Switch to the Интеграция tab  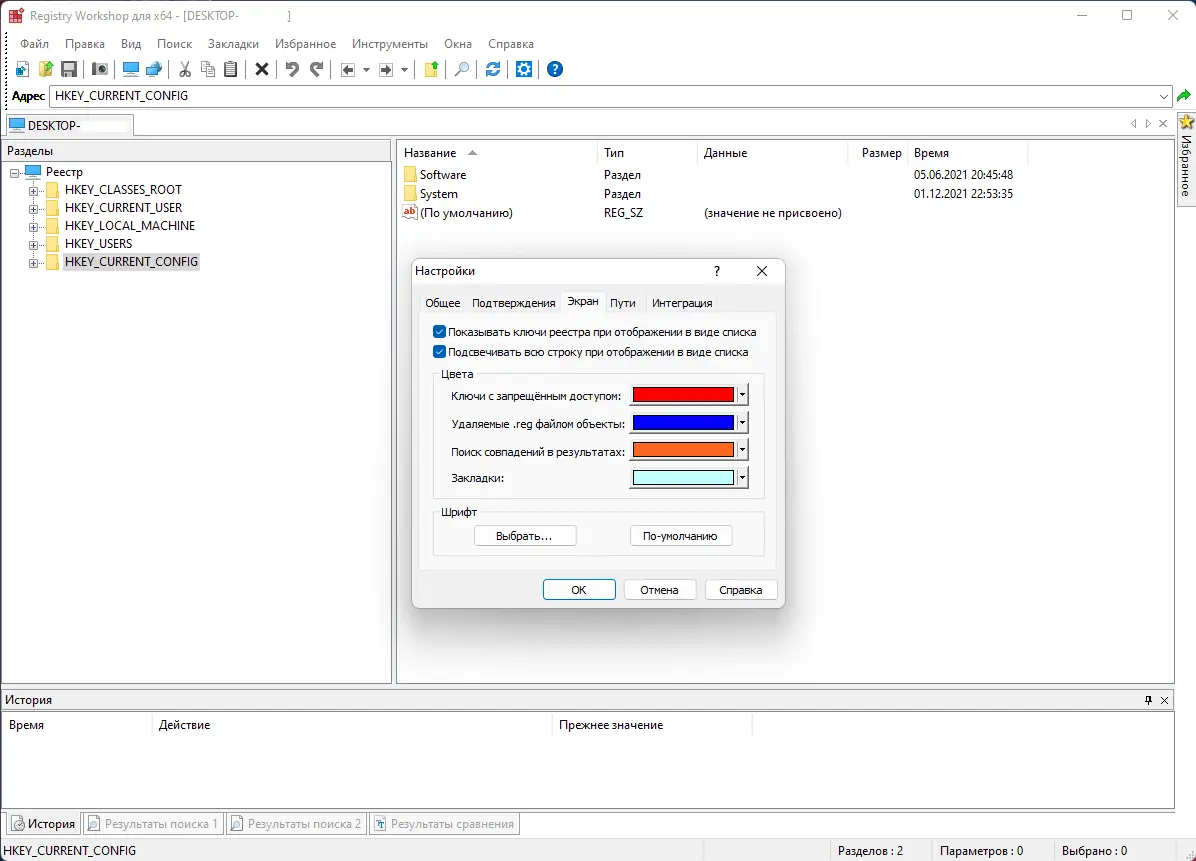682,303
